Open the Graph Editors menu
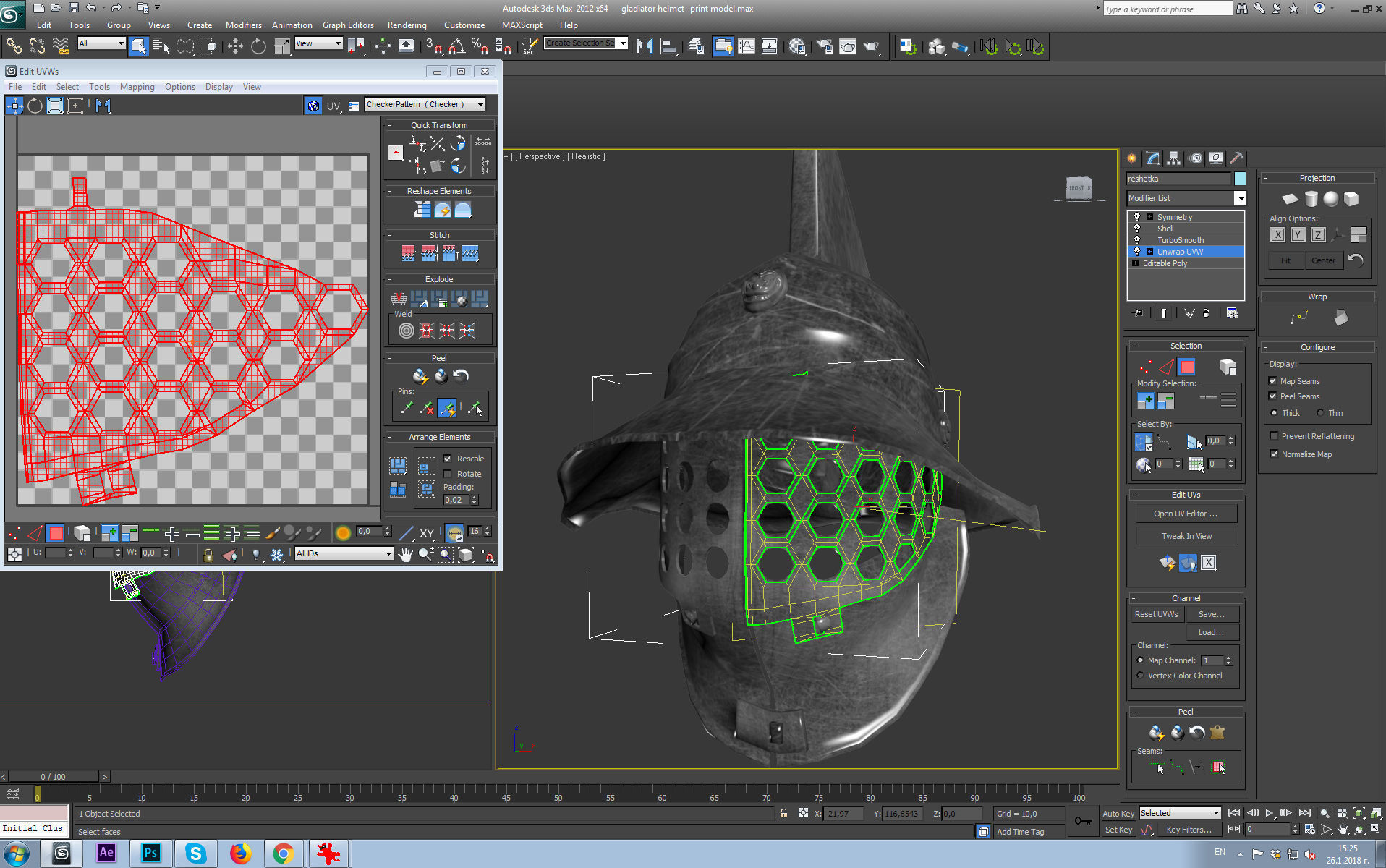Viewport: 1386px width, 868px height. click(348, 25)
